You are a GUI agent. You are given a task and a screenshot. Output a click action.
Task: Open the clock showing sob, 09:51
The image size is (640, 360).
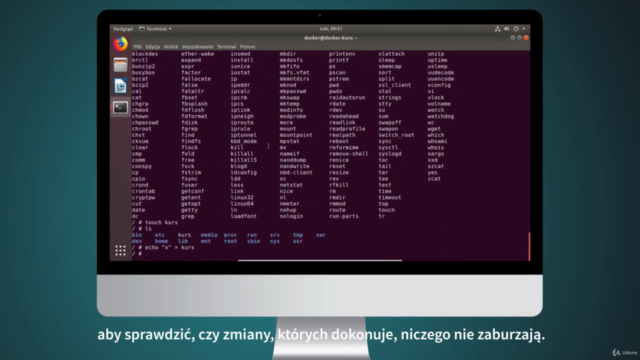[331, 29]
